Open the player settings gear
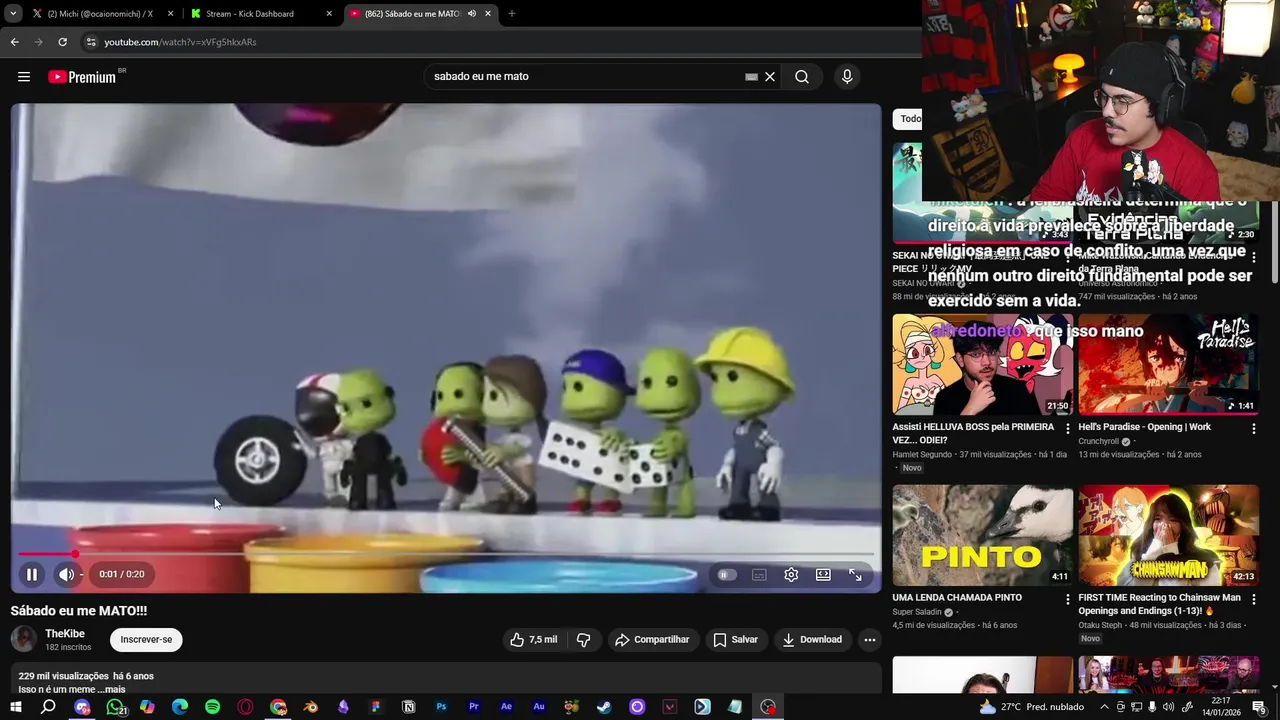This screenshot has width=1280, height=720. click(791, 575)
